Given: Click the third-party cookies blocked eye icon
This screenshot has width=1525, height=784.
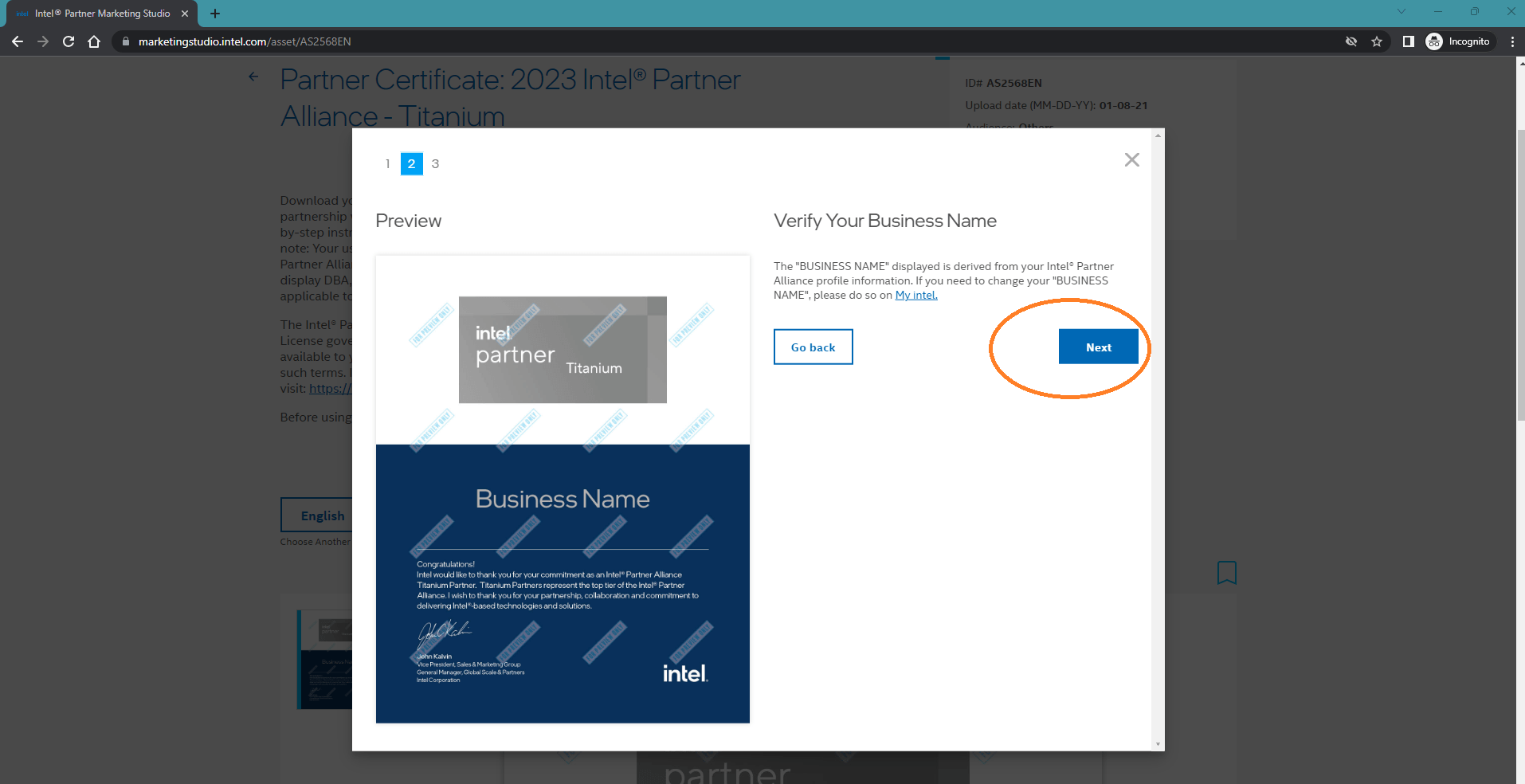Looking at the screenshot, I should pyautogui.click(x=1351, y=41).
